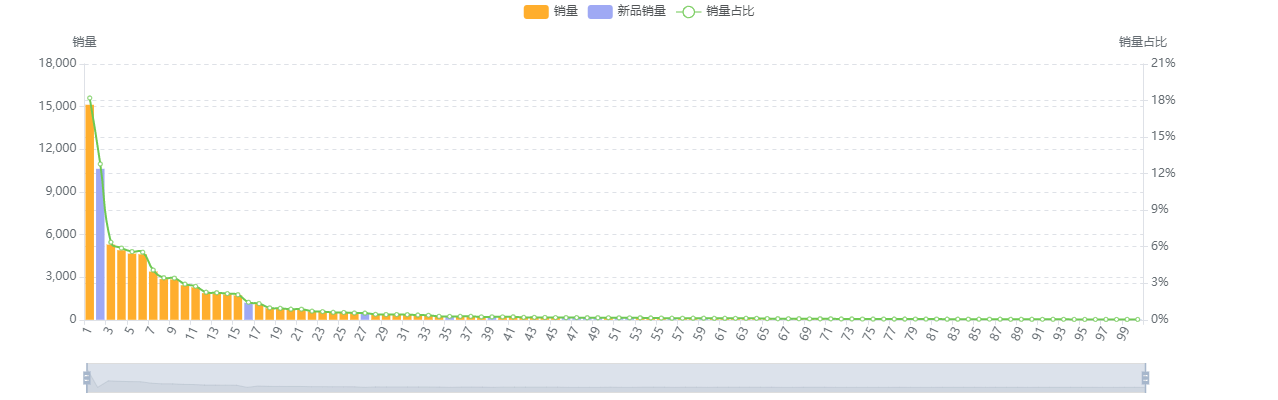
Task: Click the x-axis label 27
Action: (361, 334)
